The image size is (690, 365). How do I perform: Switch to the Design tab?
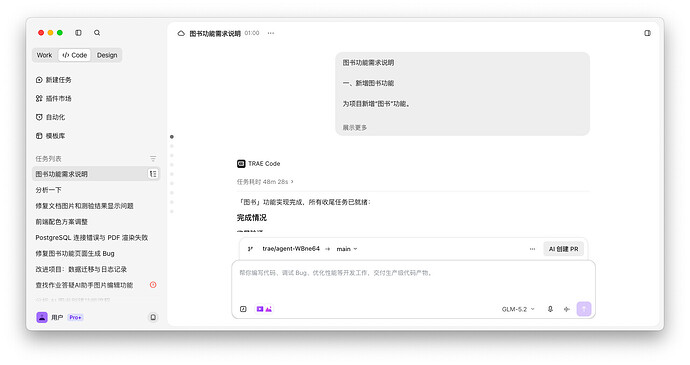tap(107, 55)
